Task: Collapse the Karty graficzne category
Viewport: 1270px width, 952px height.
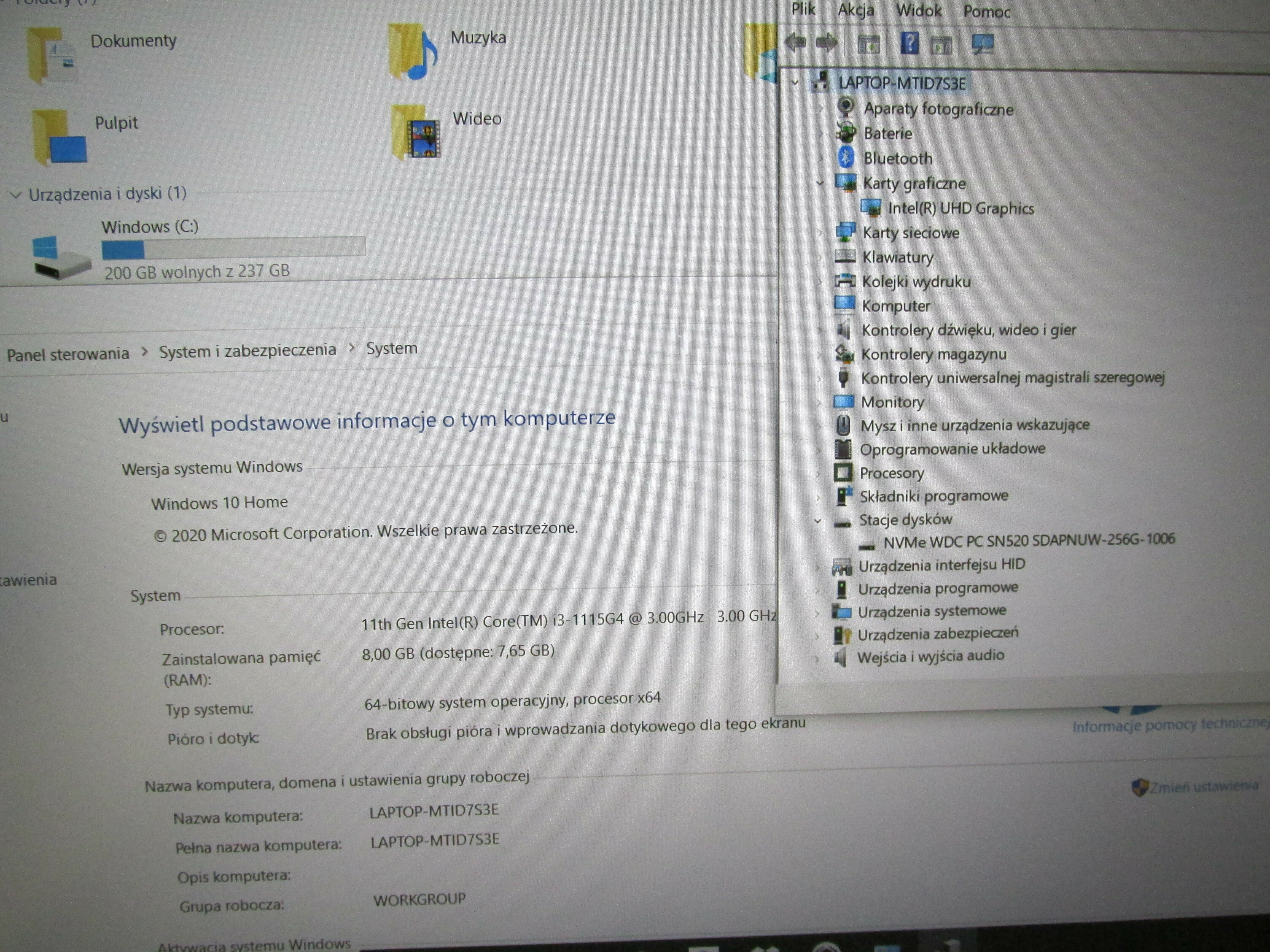Action: (x=820, y=183)
